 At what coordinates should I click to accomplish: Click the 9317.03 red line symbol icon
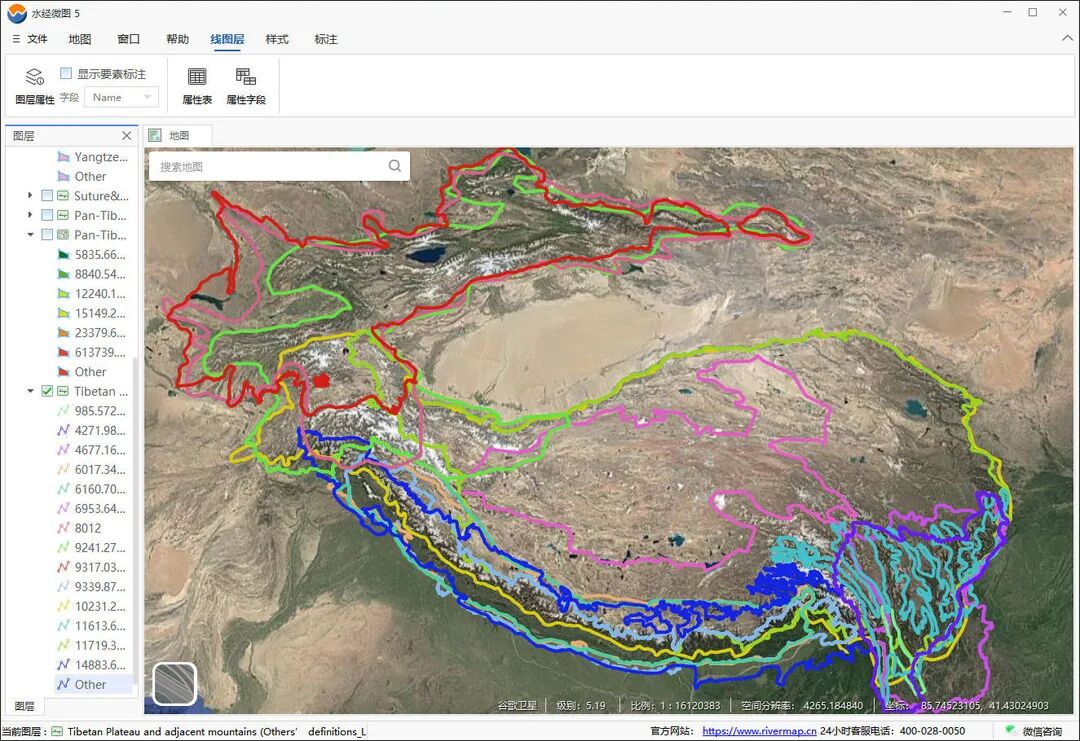pos(63,567)
